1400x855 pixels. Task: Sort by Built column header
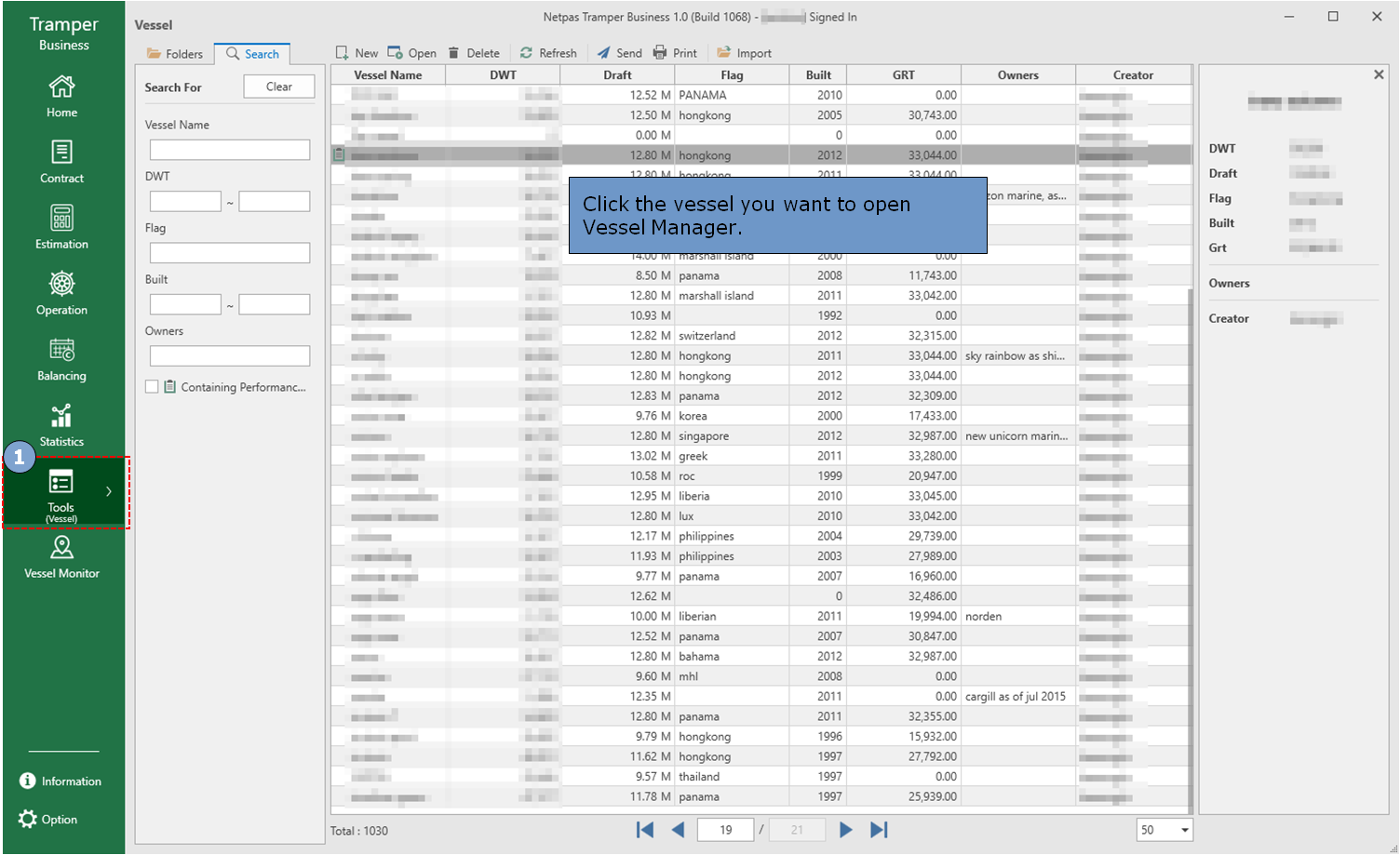818,75
